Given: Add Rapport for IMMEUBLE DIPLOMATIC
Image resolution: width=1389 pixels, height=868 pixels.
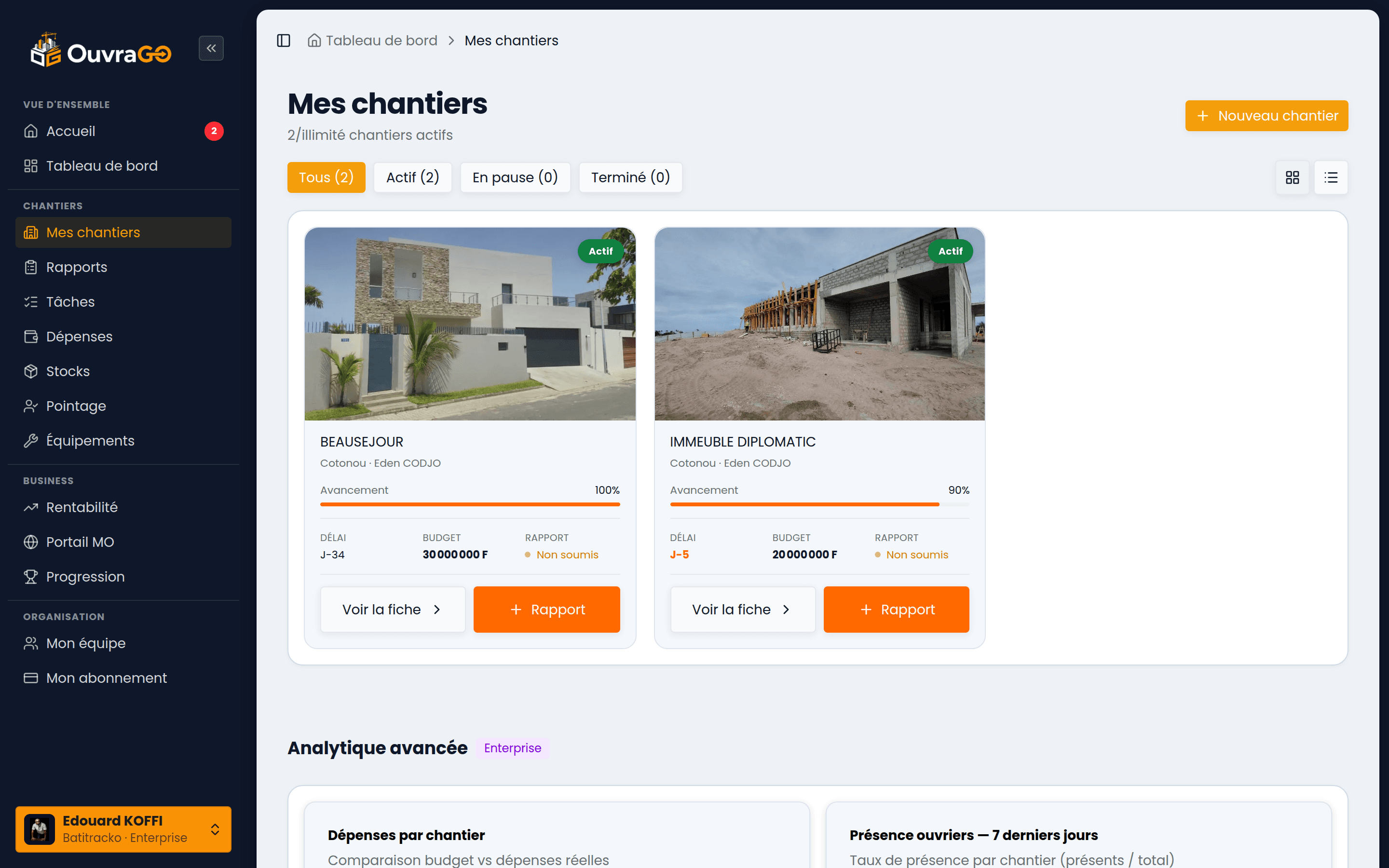Looking at the screenshot, I should [x=896, y=610].
